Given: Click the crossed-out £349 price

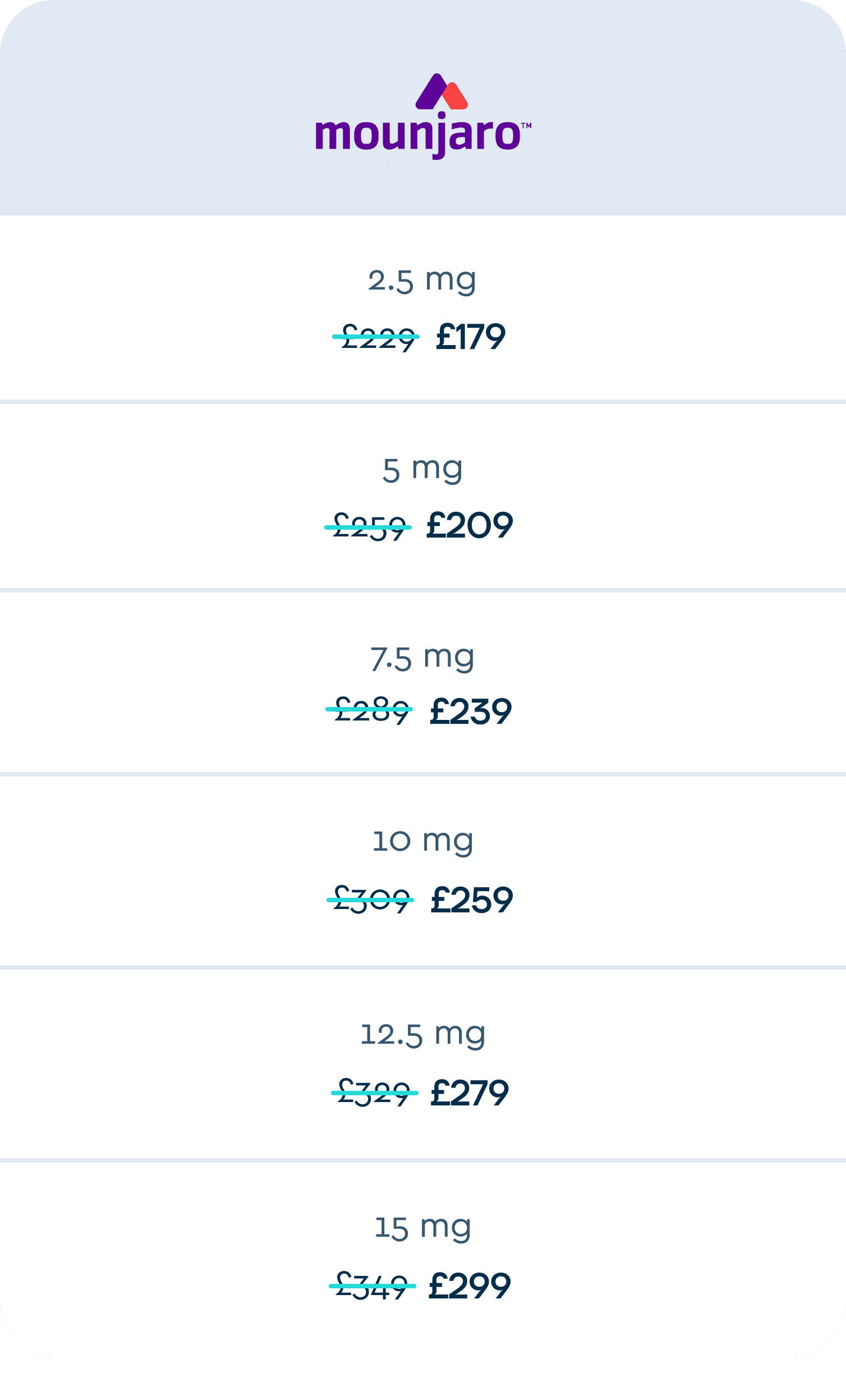Looking at the screenshot, I should (x=373, y=1286).
